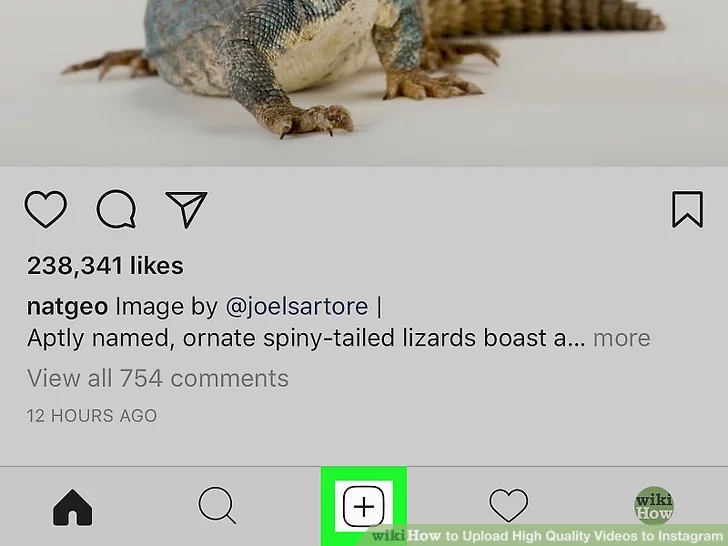This screenshot has width=728, height=546.
Task: Tap the caption text about spiny-tailed lizards
Action: [306, 338]
